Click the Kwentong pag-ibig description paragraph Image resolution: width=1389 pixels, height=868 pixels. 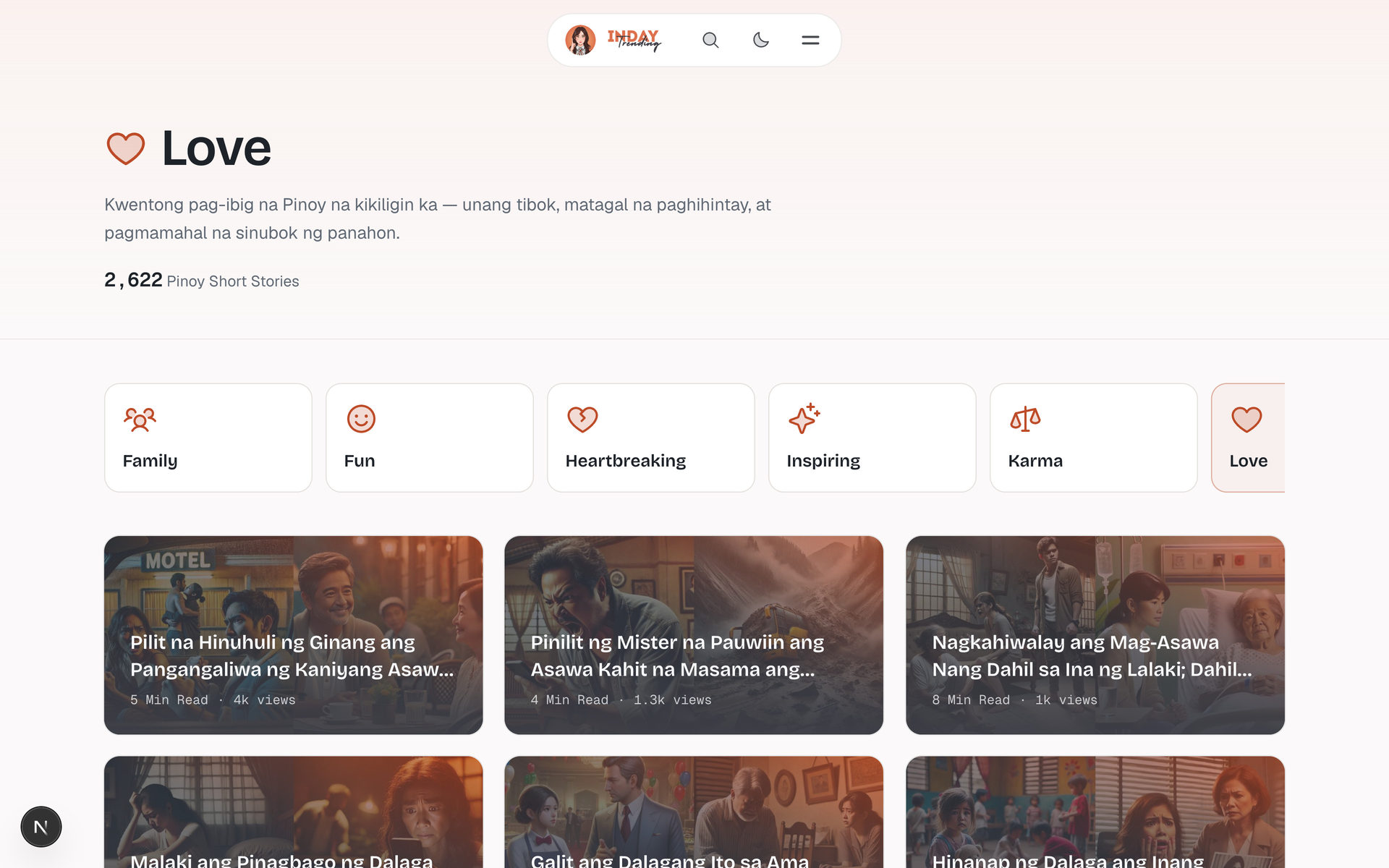point(438,218)
